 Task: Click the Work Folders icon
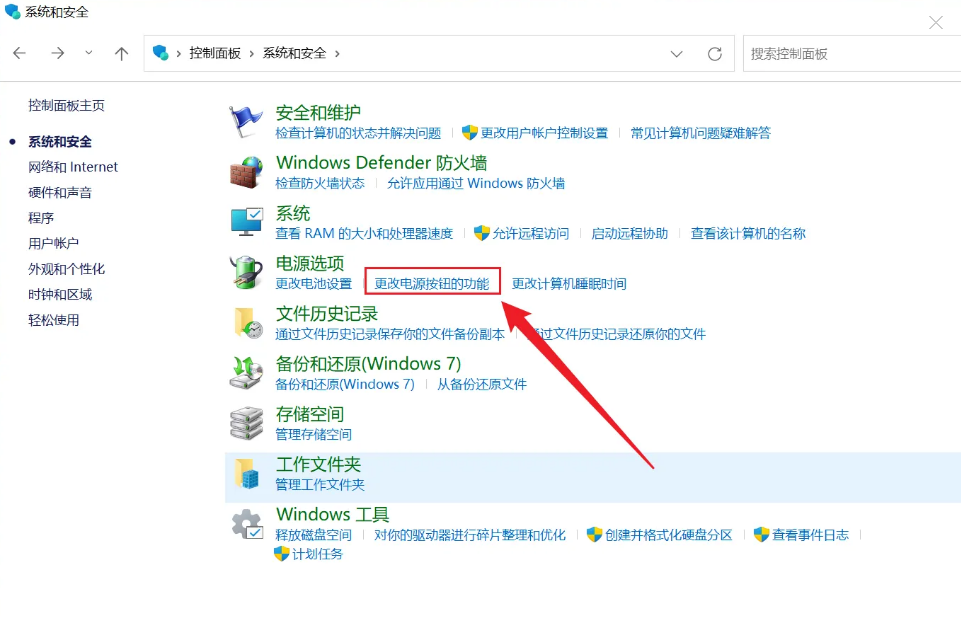[x=248, y=474]
